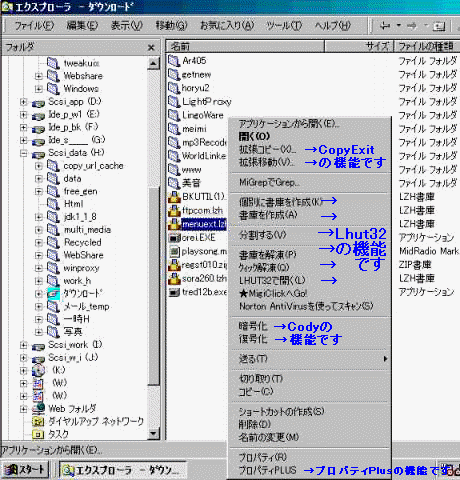Choose Norton AntiVirus scan in context menu
Viewport: 460px width, 480px height.
pyautogui.click(x=309, y=306)
